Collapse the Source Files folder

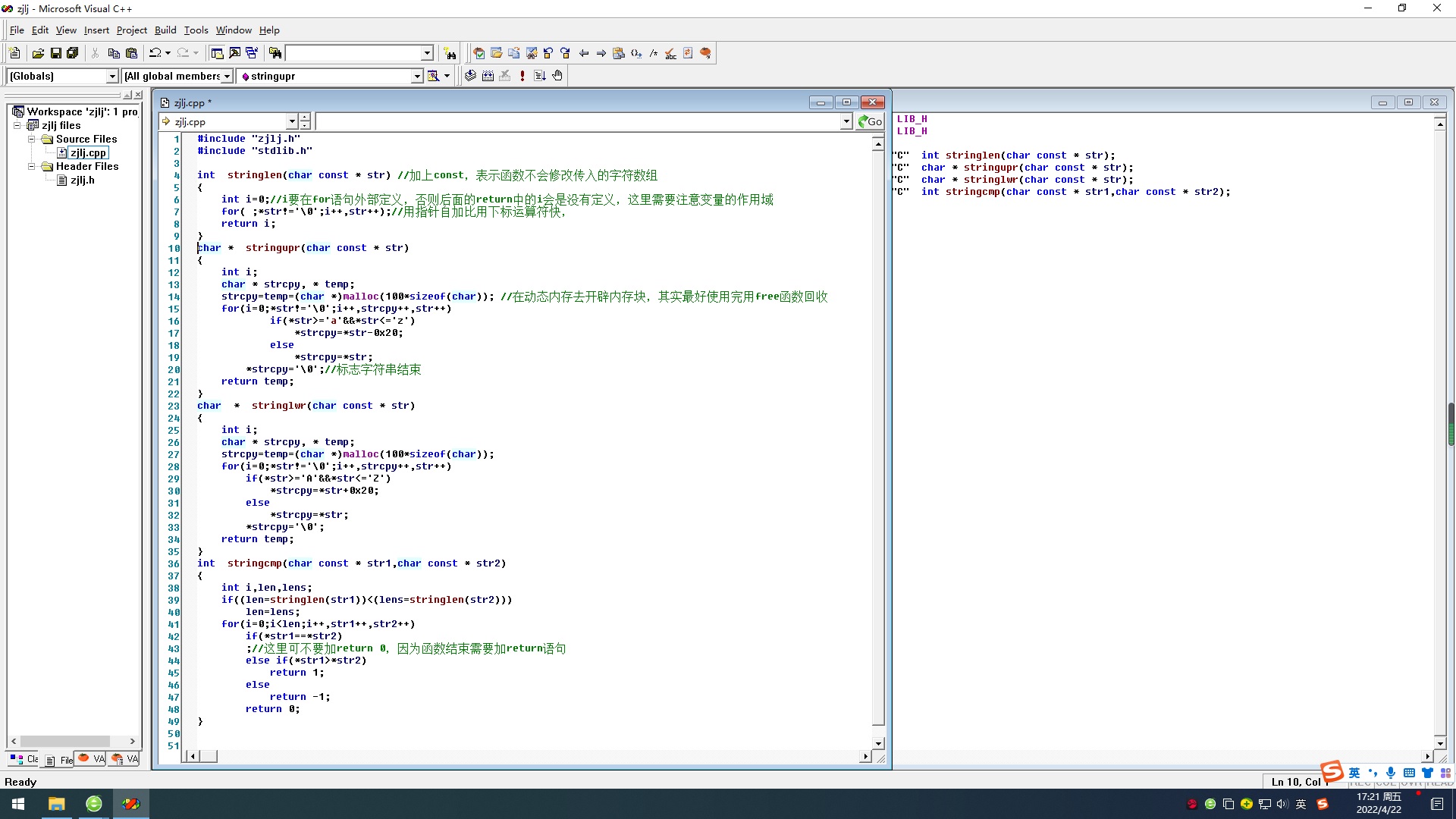click(x=31, y=140)
